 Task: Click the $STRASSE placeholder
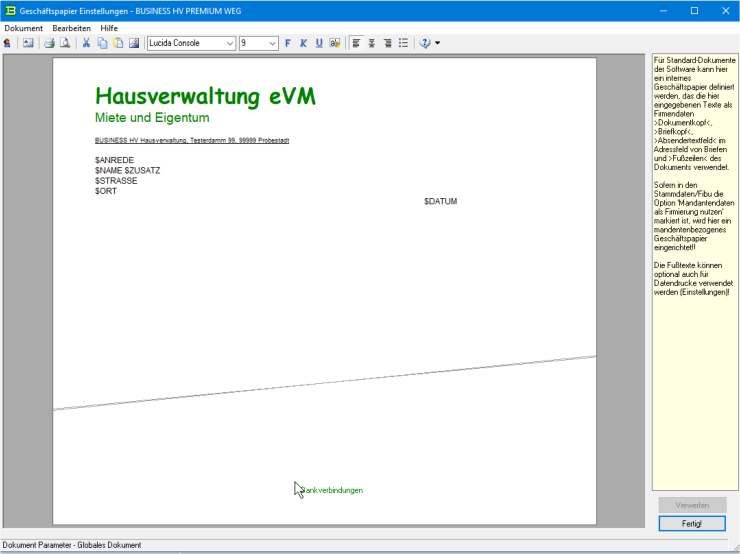coord(116,181)
